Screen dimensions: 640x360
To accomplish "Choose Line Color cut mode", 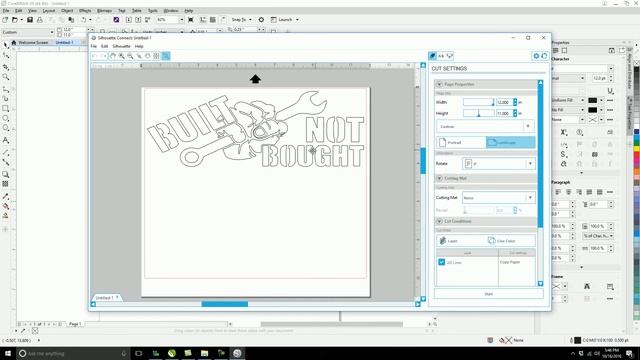I will tap(510, 241).
